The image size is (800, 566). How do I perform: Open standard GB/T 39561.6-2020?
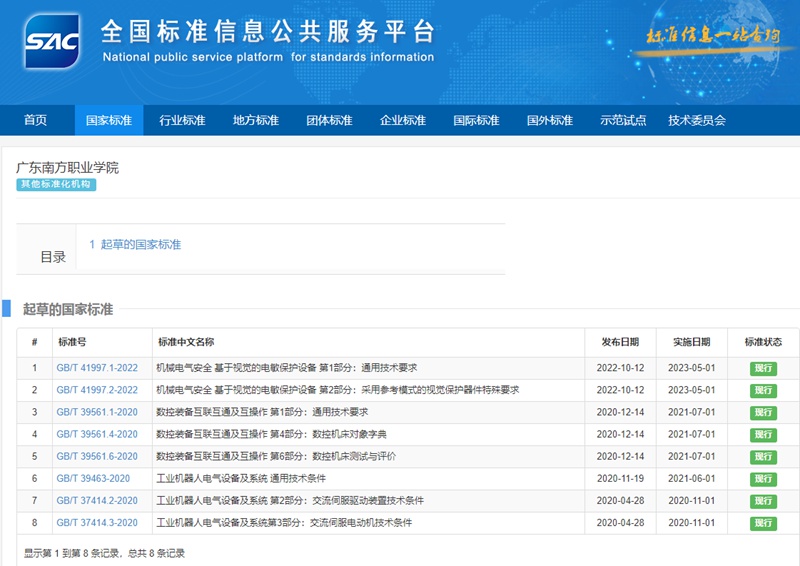(97, 456)
